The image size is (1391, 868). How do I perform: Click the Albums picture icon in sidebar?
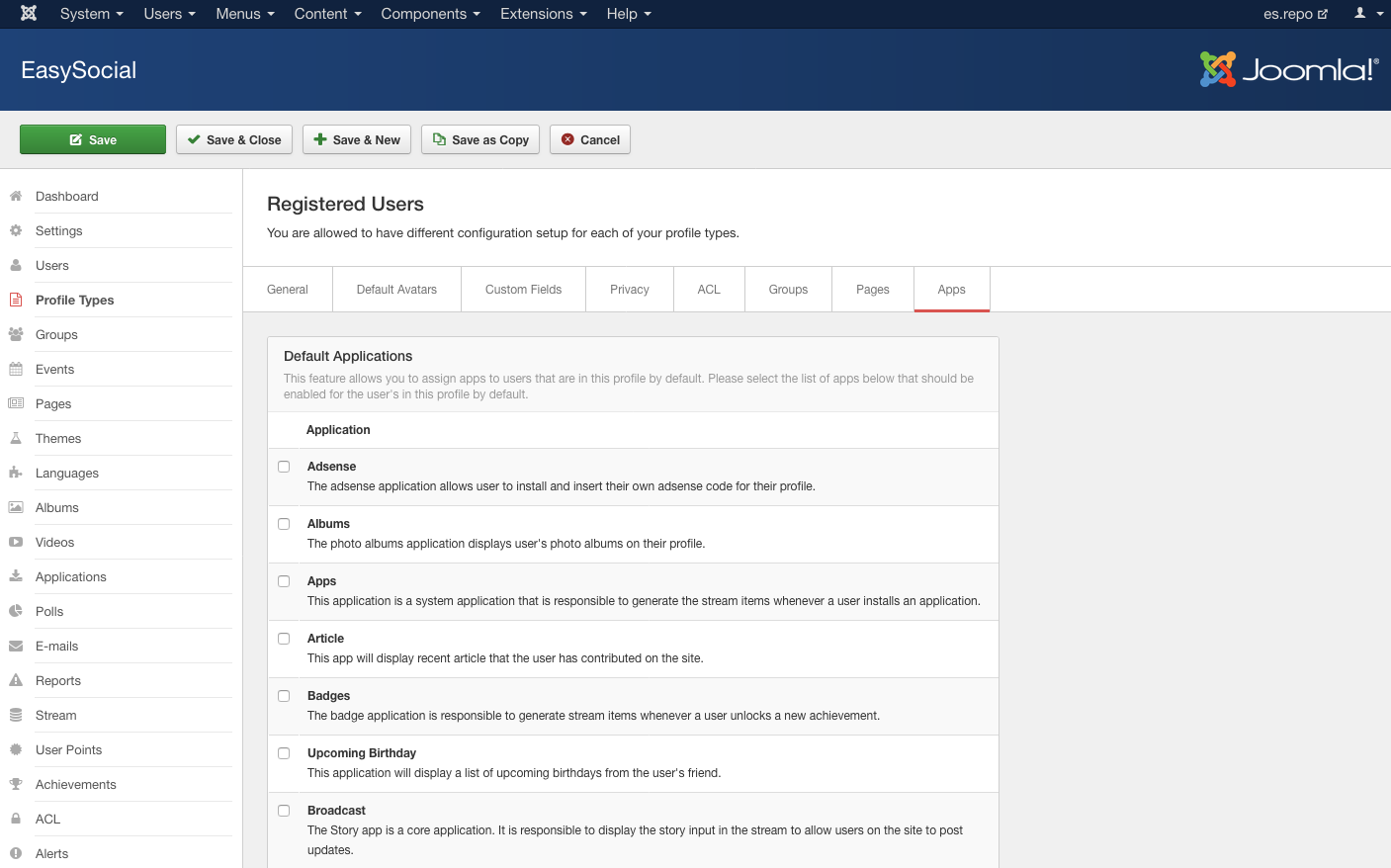[x=16, y=507]
